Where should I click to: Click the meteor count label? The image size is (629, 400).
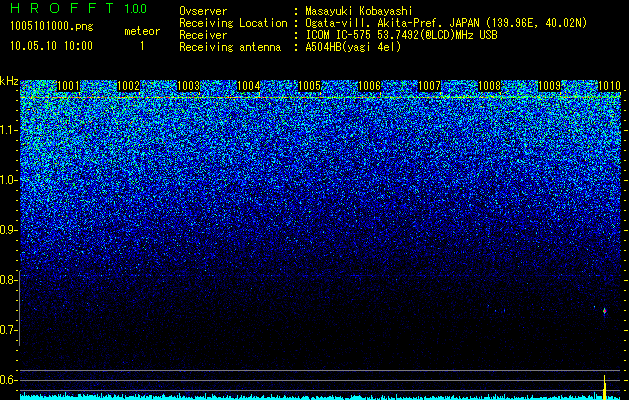point(142,31)
